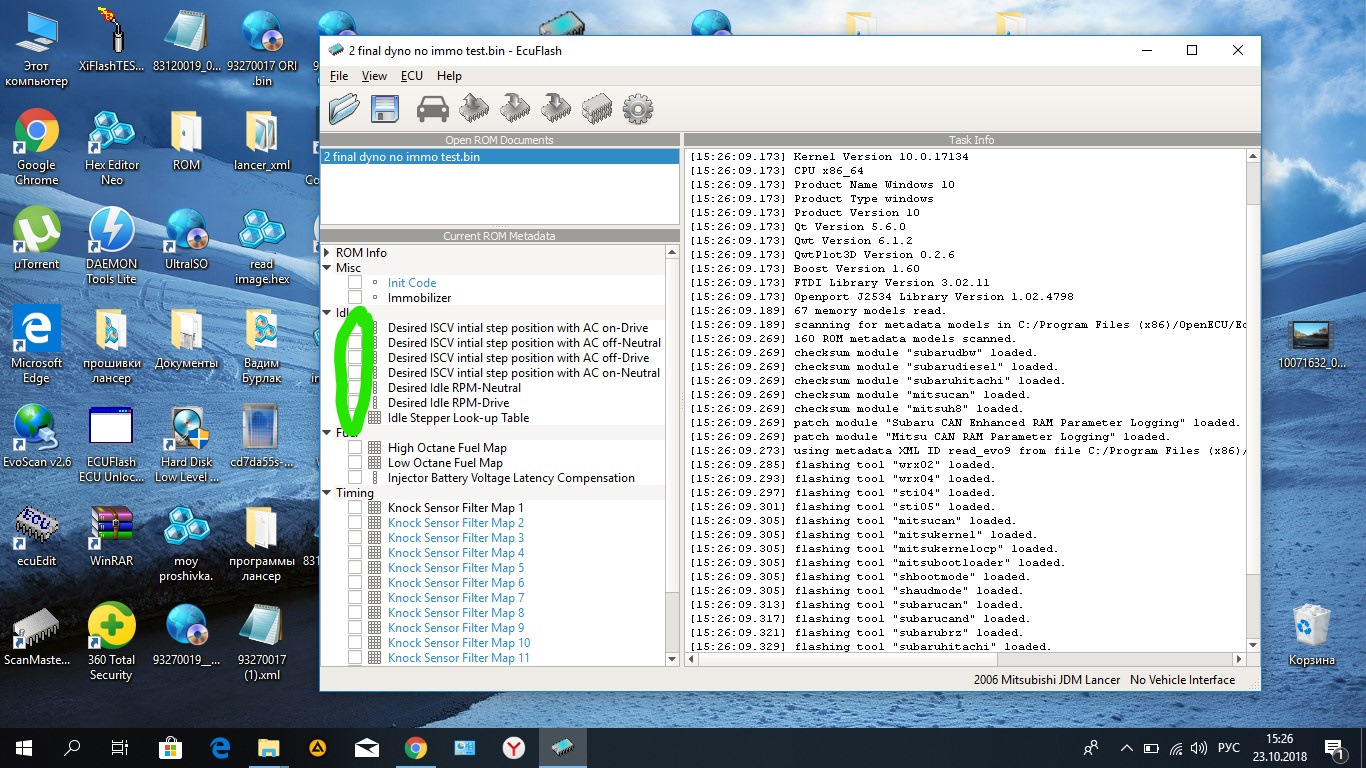Tick the Immobilizer checkbox
The height and width of the screenshot is (768, 1366).
tap(355, 298)
